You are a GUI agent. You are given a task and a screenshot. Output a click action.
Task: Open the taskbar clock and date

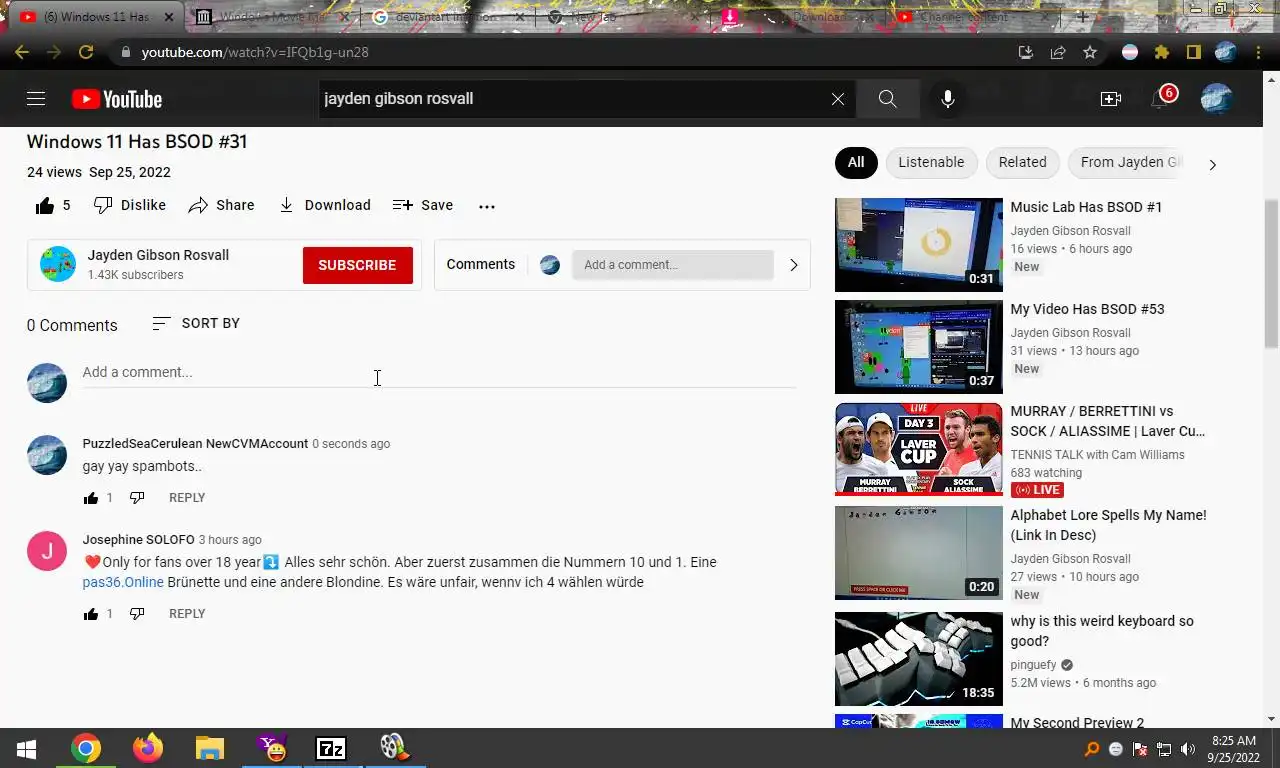(1233, 749)
